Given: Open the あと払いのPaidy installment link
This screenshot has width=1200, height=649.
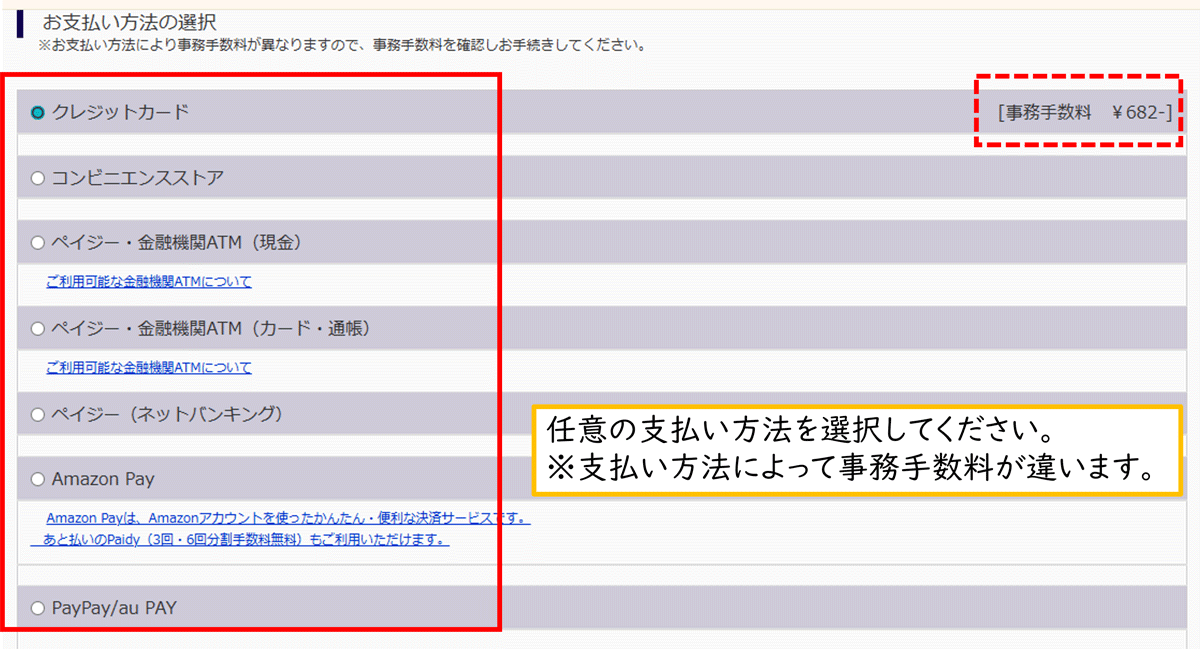Looking at the screenshot, I should point(240,540).
